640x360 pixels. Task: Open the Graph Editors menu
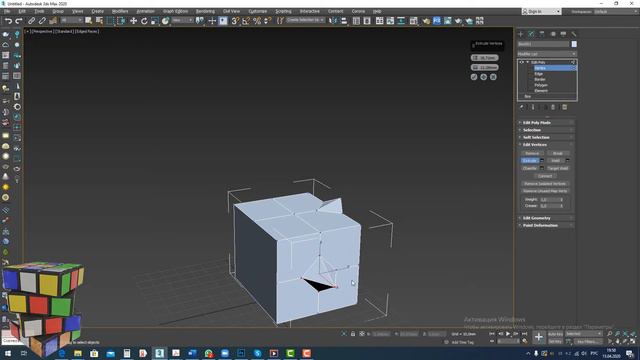[176, 11]
